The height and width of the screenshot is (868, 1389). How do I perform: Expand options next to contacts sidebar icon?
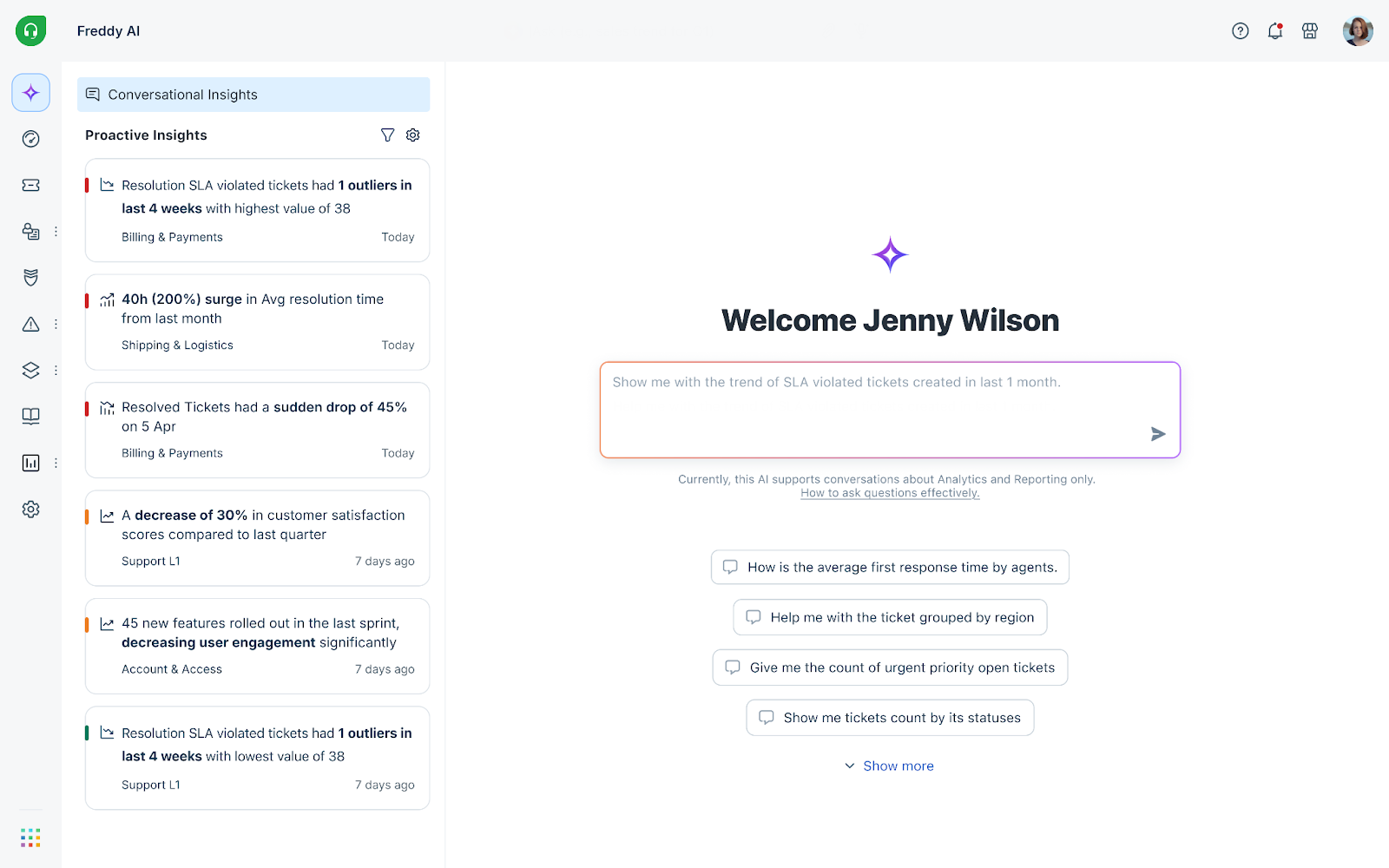56,232
